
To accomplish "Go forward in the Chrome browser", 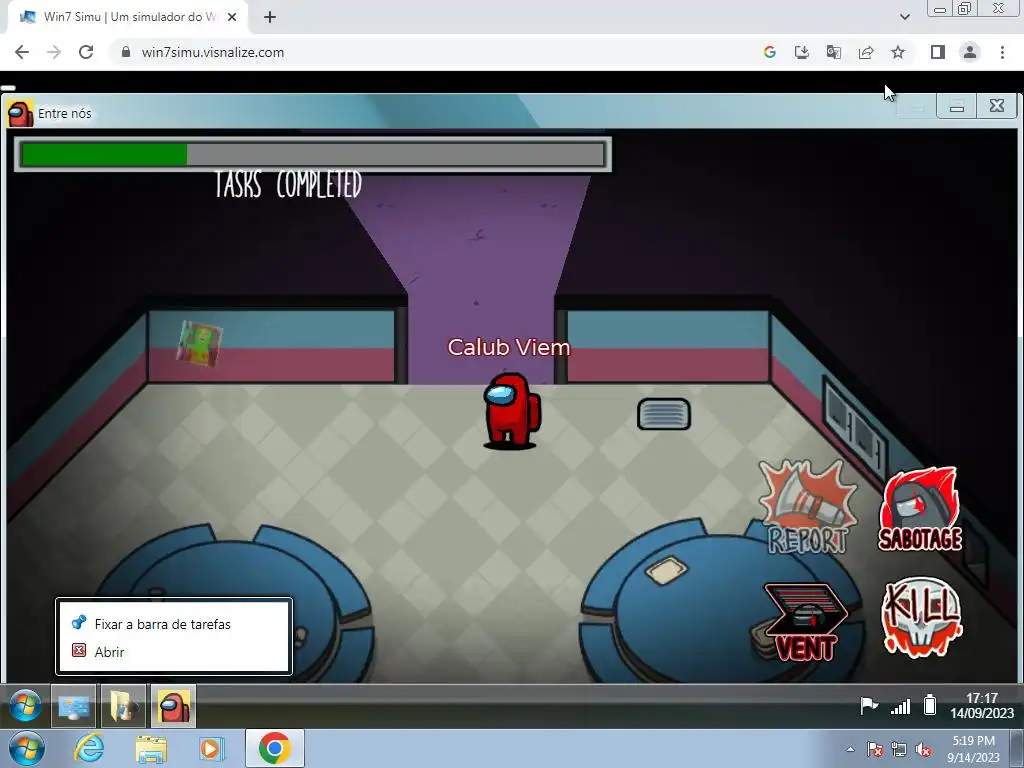I will pyautogui.click(x=54, y=52).
